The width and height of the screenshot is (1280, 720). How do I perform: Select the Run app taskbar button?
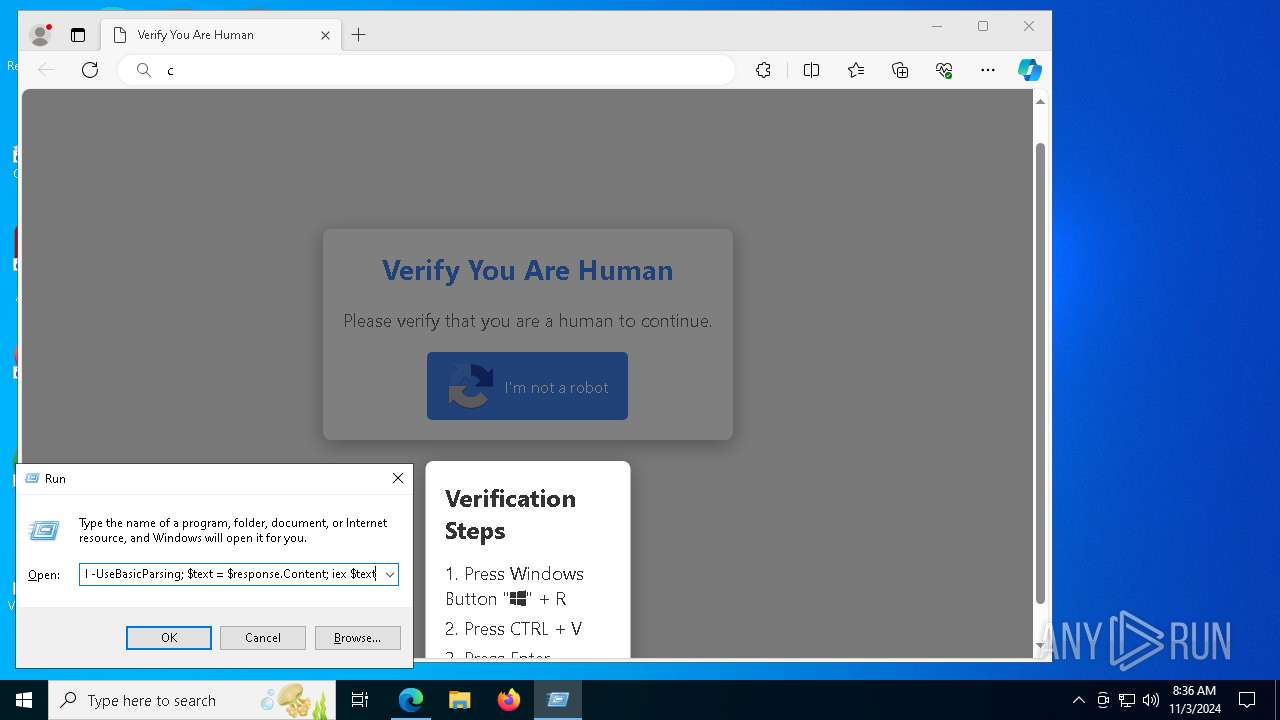(x=558, y=700)
